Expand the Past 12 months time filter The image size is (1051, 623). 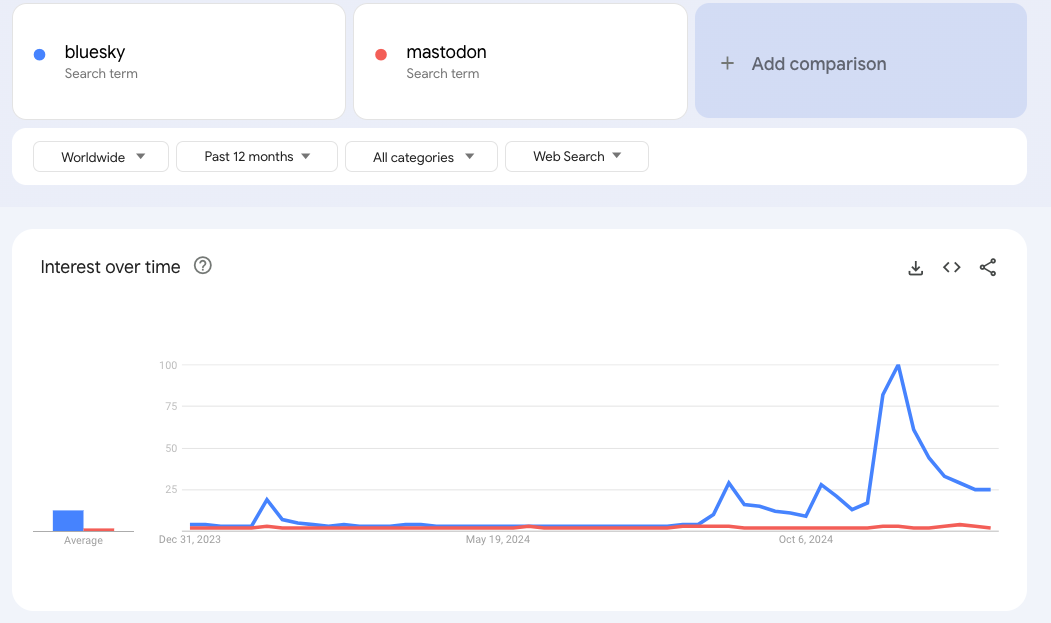[257, 157]
